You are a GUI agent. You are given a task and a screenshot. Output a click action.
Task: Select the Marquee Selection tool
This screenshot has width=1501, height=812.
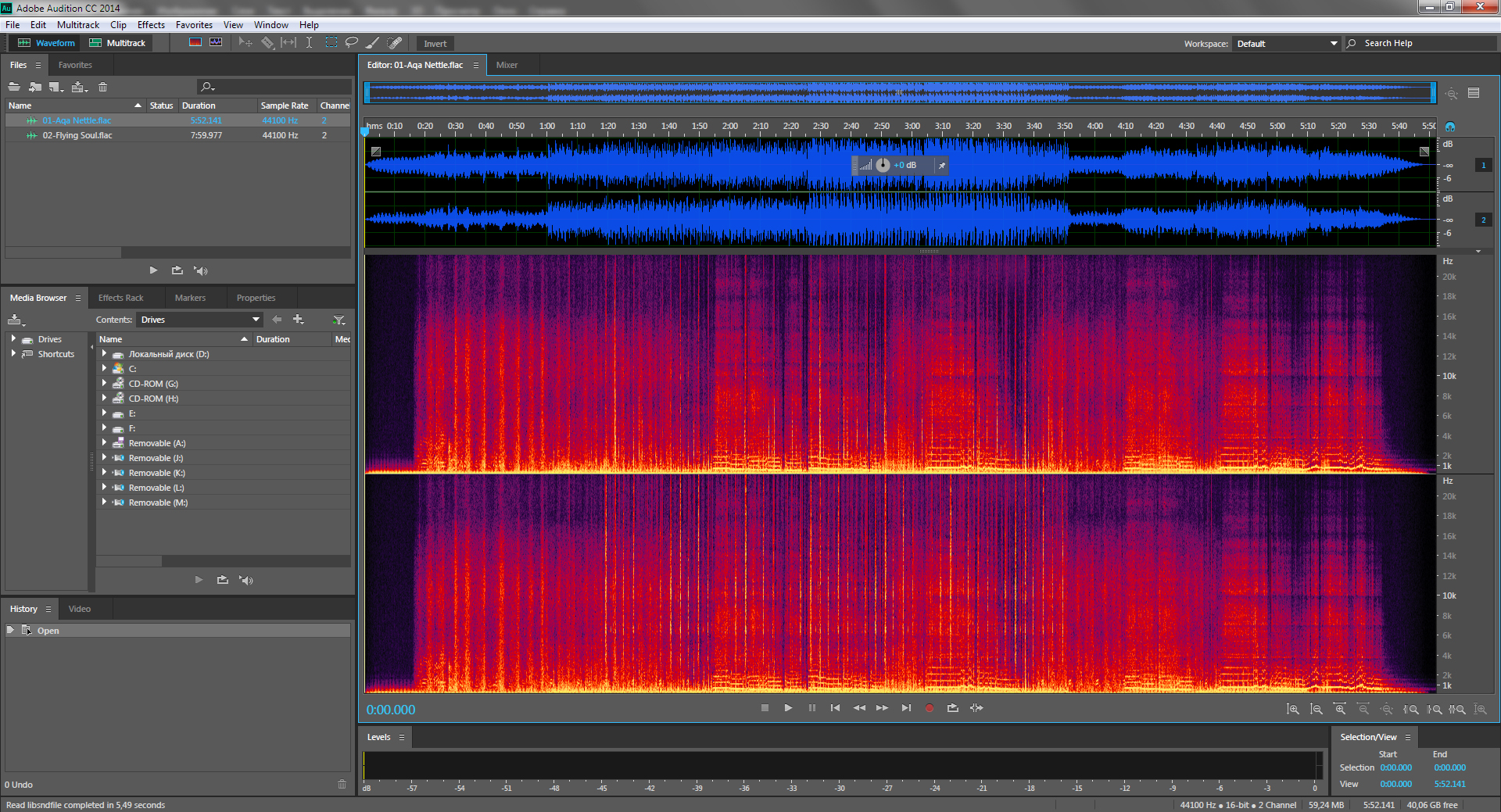[x=331, y=43]
